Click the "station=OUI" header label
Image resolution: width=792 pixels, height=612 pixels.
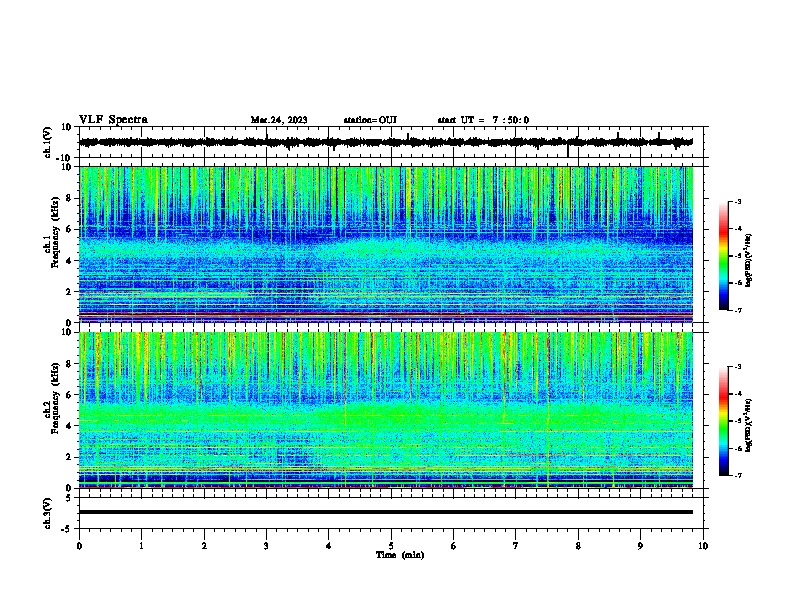370,120
